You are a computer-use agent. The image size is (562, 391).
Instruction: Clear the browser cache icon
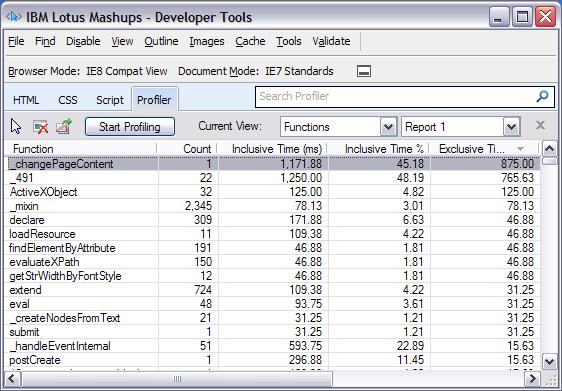[40, 127]
